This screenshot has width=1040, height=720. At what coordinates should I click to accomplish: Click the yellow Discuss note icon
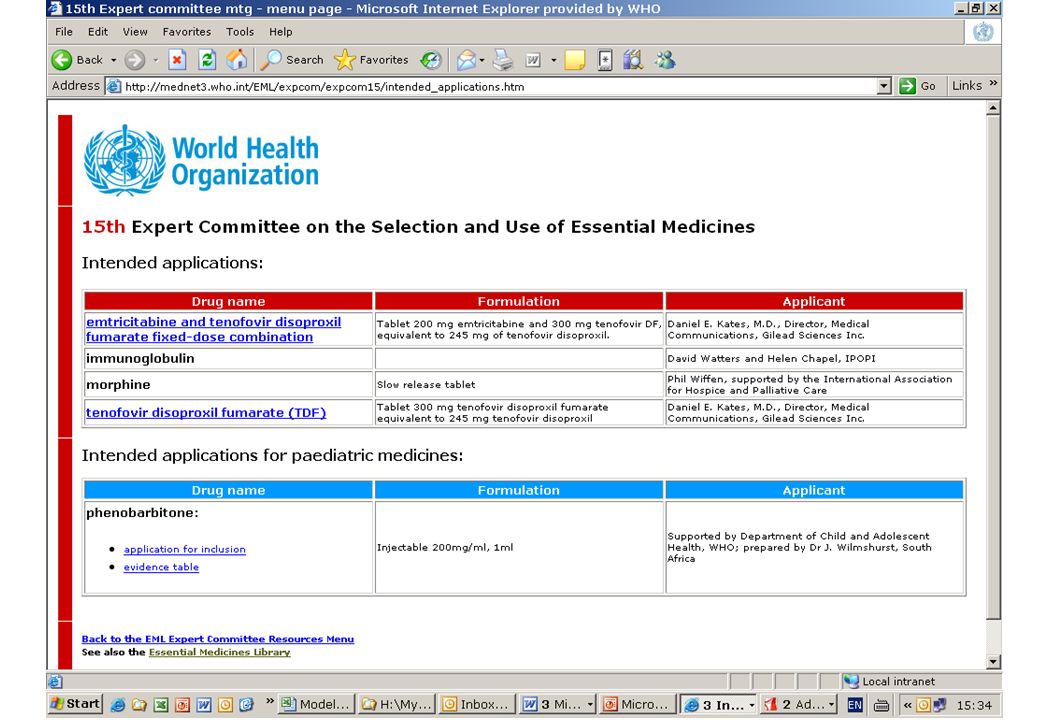coord(575,60)
